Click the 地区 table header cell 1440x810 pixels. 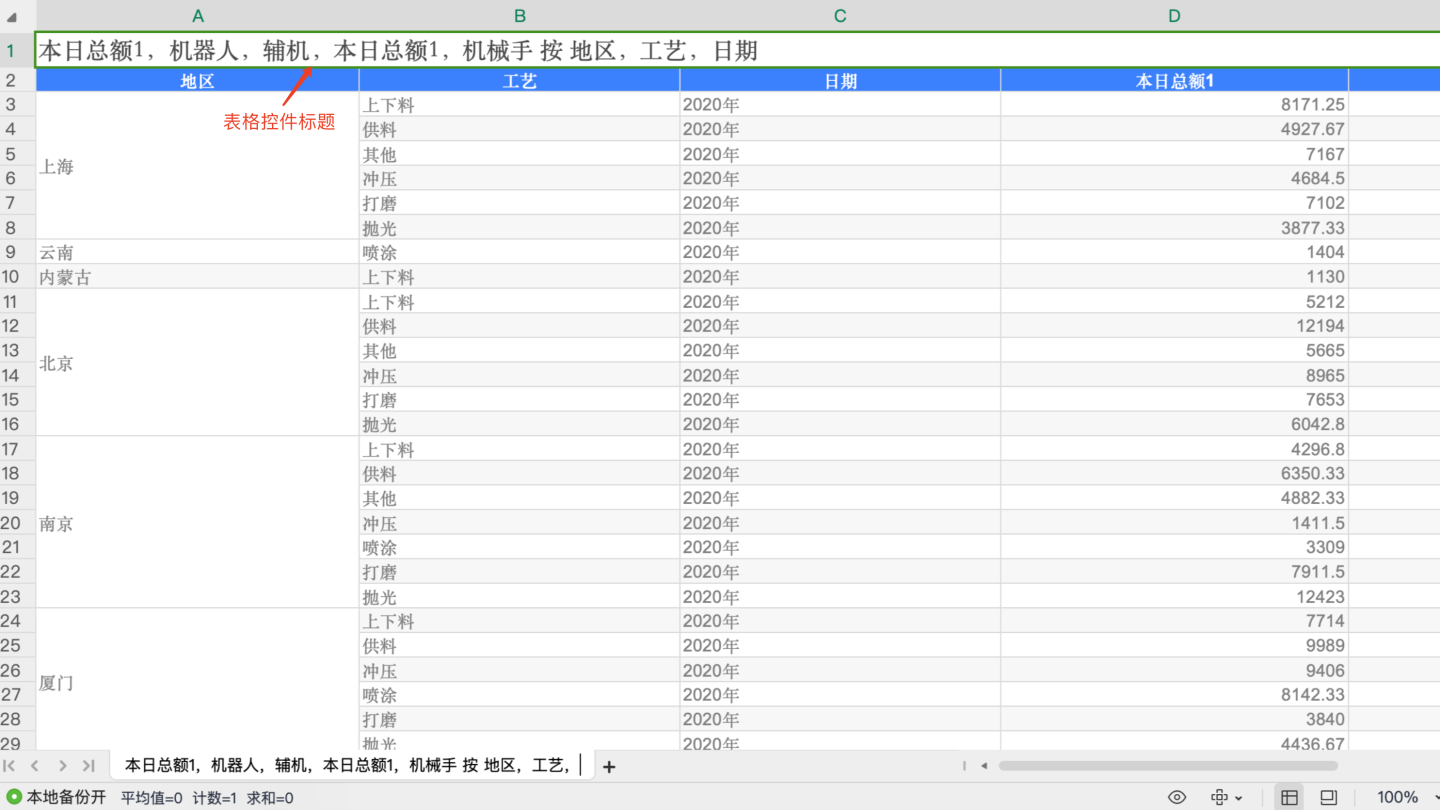197,81
